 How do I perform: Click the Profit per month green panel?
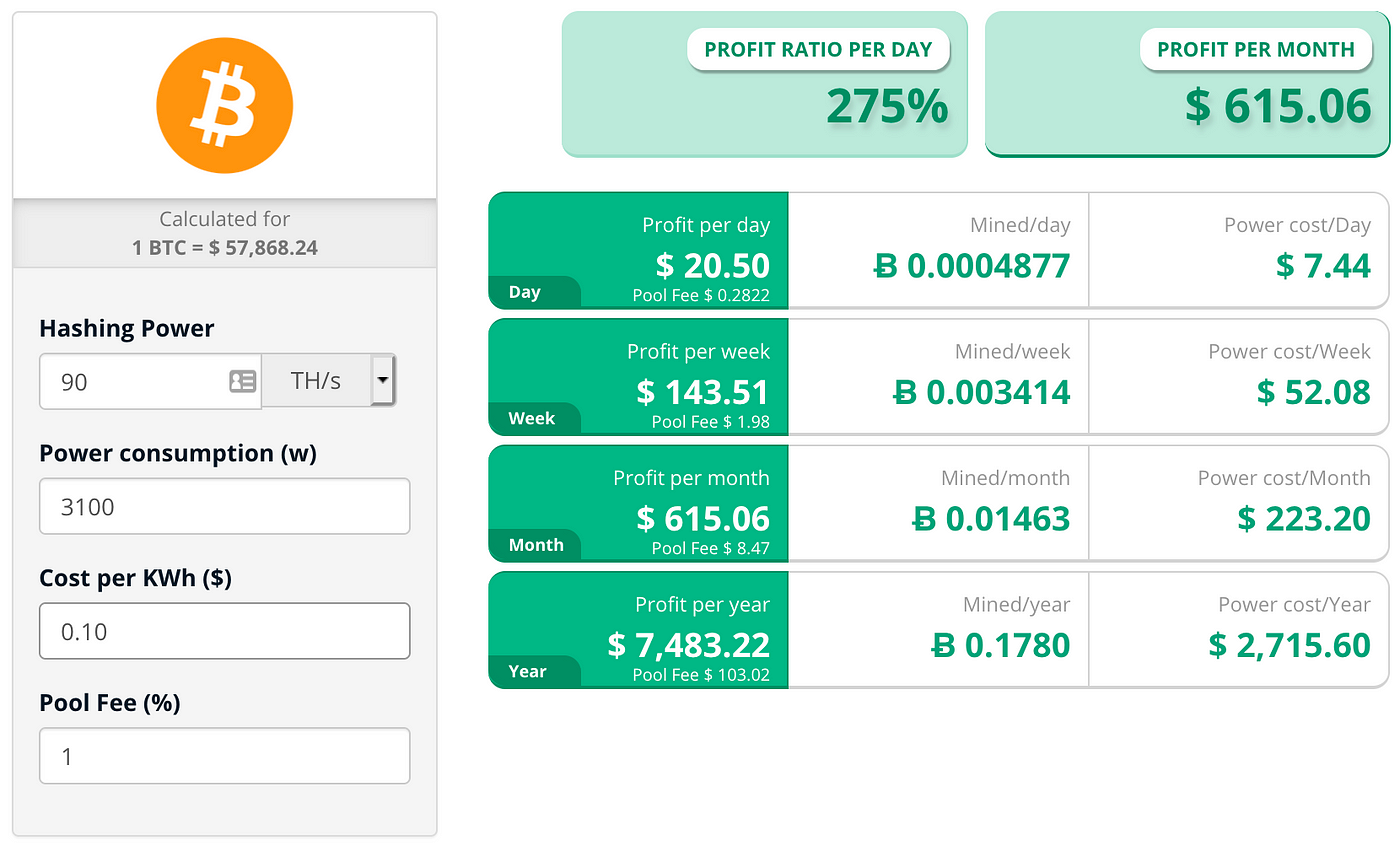click(639, 503)
